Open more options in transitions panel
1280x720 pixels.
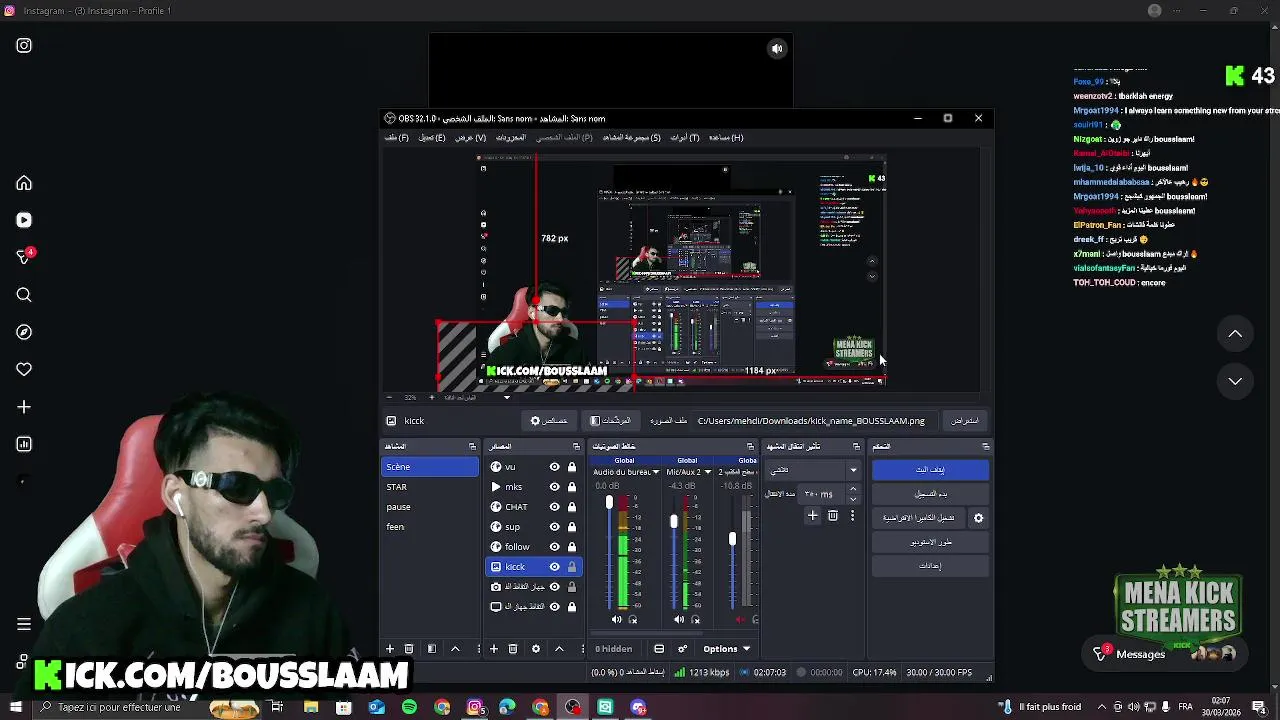tap(853, 516)
